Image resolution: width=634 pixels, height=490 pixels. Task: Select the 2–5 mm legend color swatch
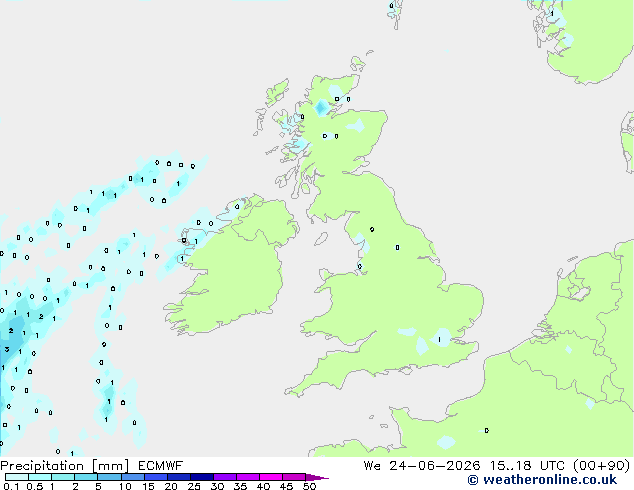(x=86, y=477)
